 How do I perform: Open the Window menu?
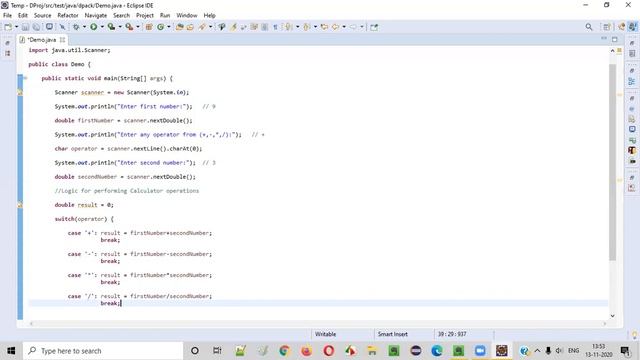click(x=187, y=15)
